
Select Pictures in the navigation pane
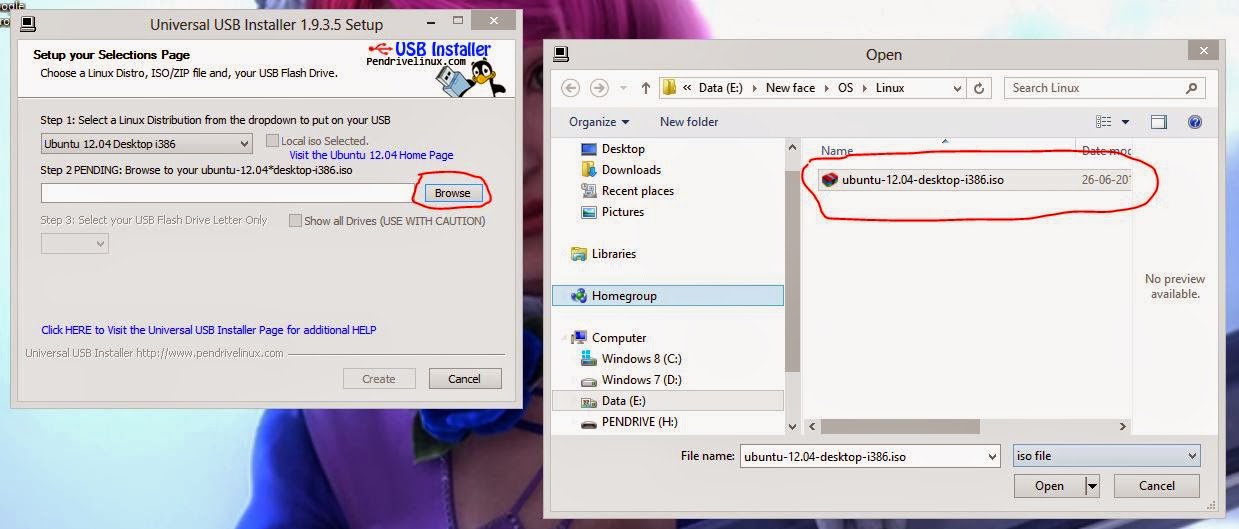[x=623, y=212]
